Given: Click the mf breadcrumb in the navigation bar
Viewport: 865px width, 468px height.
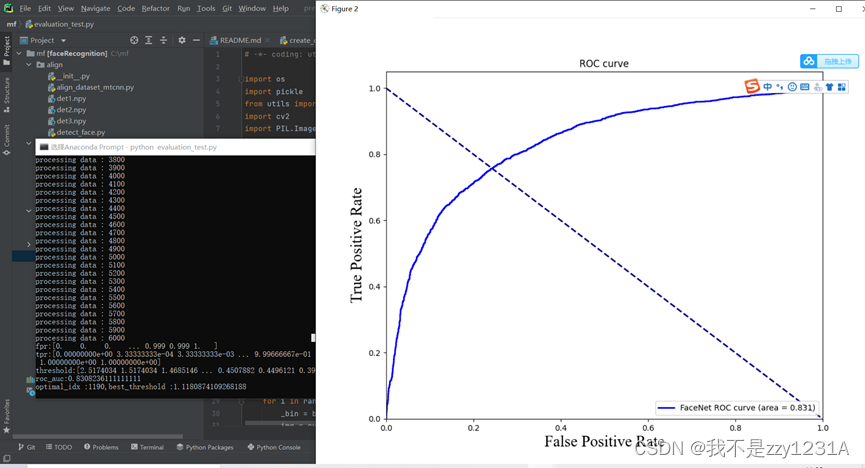Looking at the screenshot, I should [11, 24].
